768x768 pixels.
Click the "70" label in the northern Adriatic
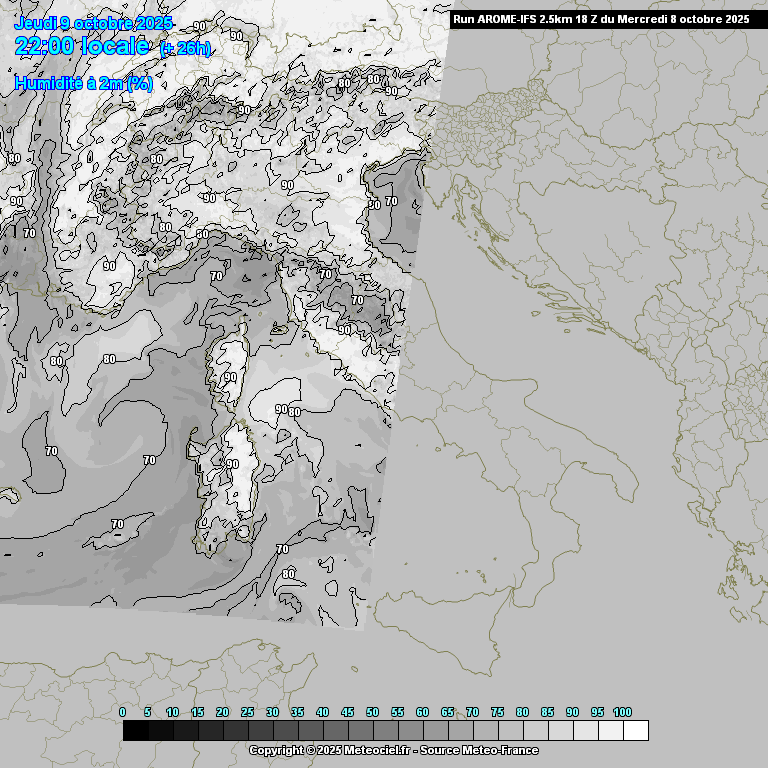[391, 201]
